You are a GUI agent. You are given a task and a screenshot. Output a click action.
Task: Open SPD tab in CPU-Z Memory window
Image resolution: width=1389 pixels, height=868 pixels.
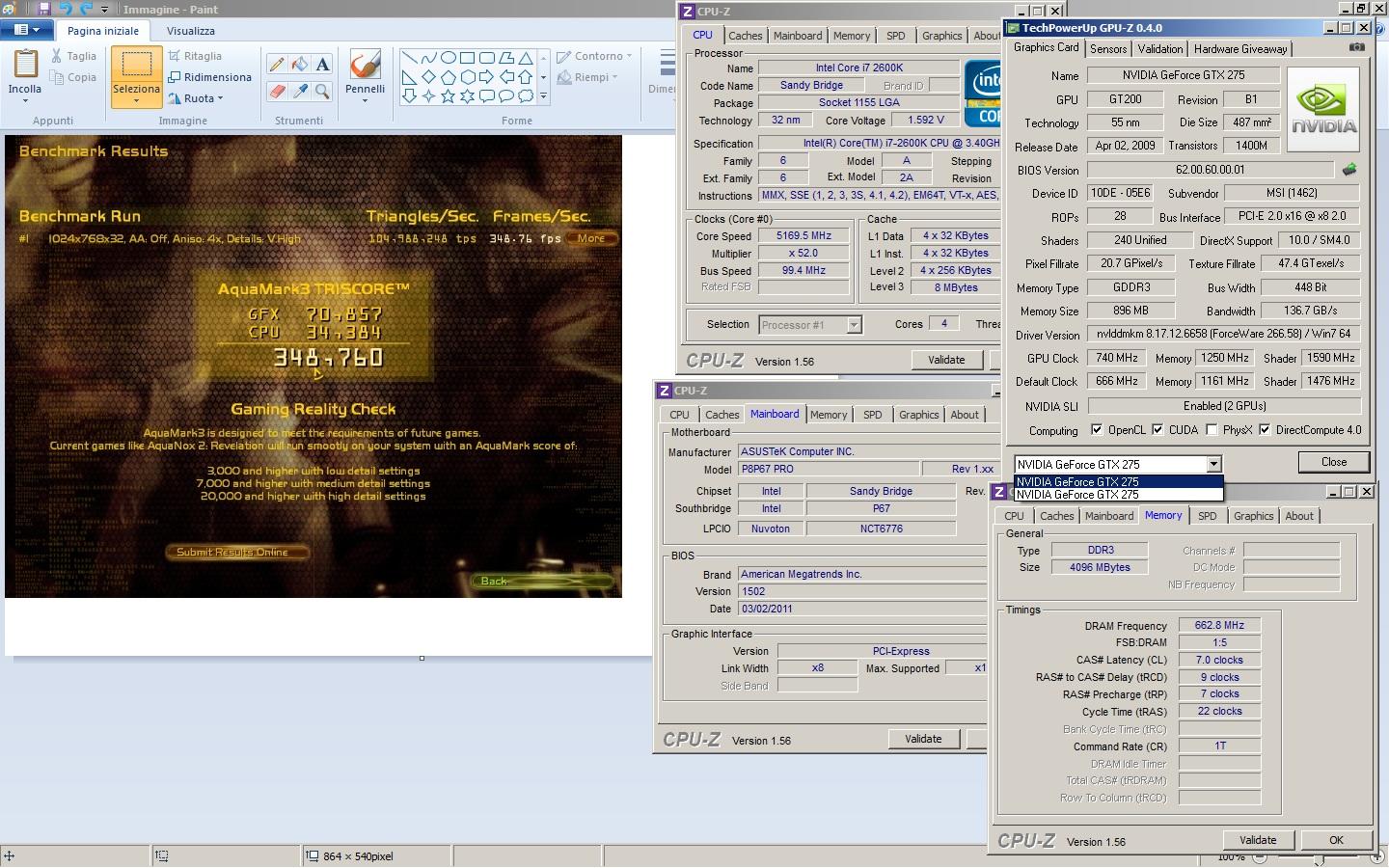coord(1207,516)
